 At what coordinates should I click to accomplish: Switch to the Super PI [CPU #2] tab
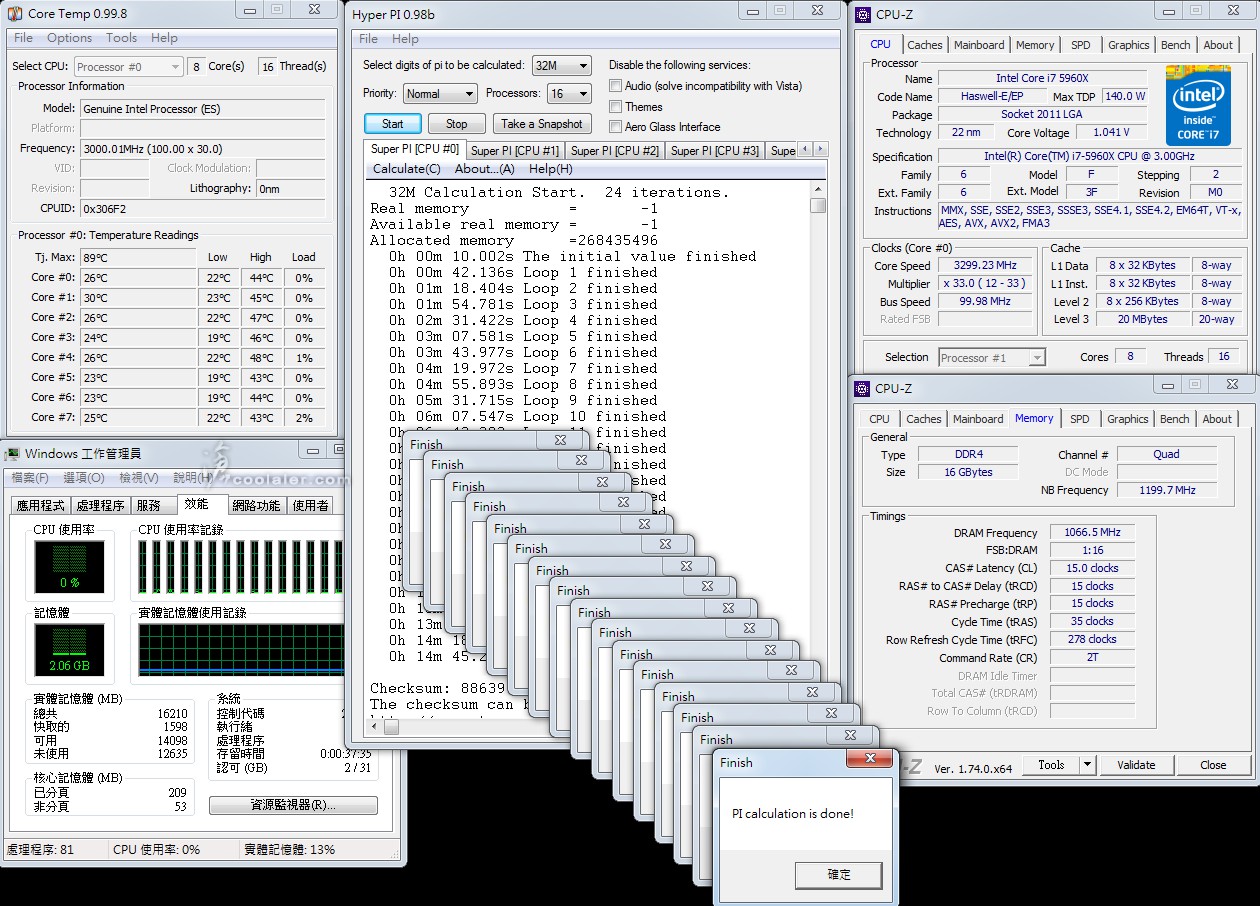(x=615, y=151)
